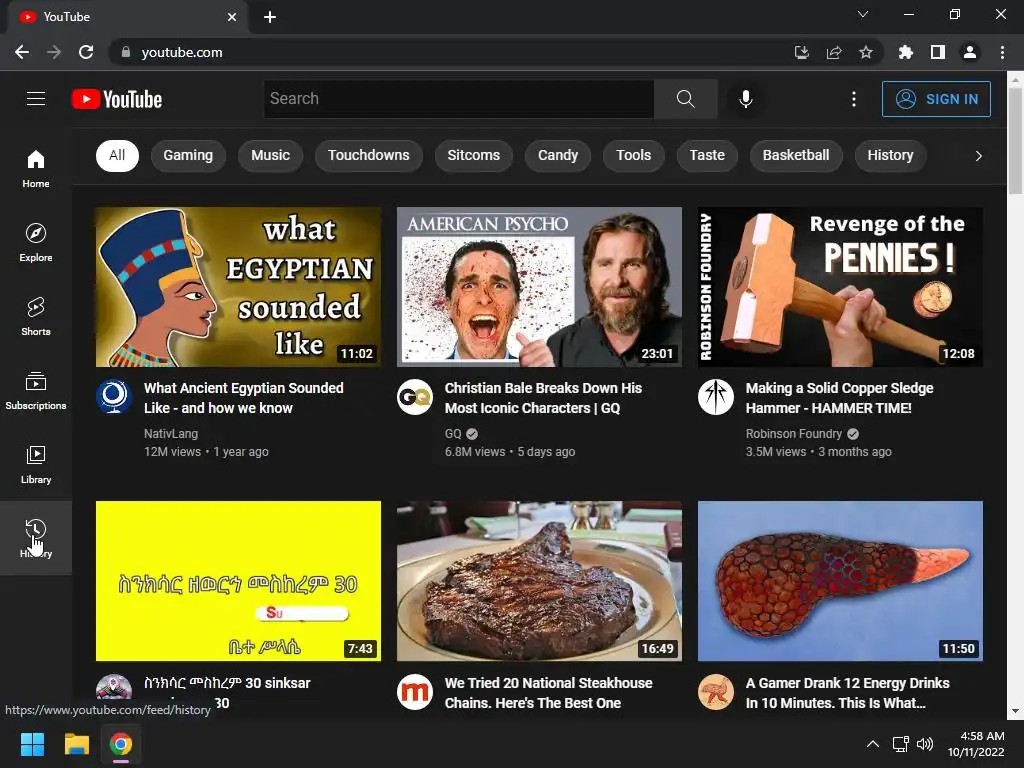The height and width of the screenshot is (768, 1024).
Task: Click into the YouTube Search field
Action: point(458,99)
